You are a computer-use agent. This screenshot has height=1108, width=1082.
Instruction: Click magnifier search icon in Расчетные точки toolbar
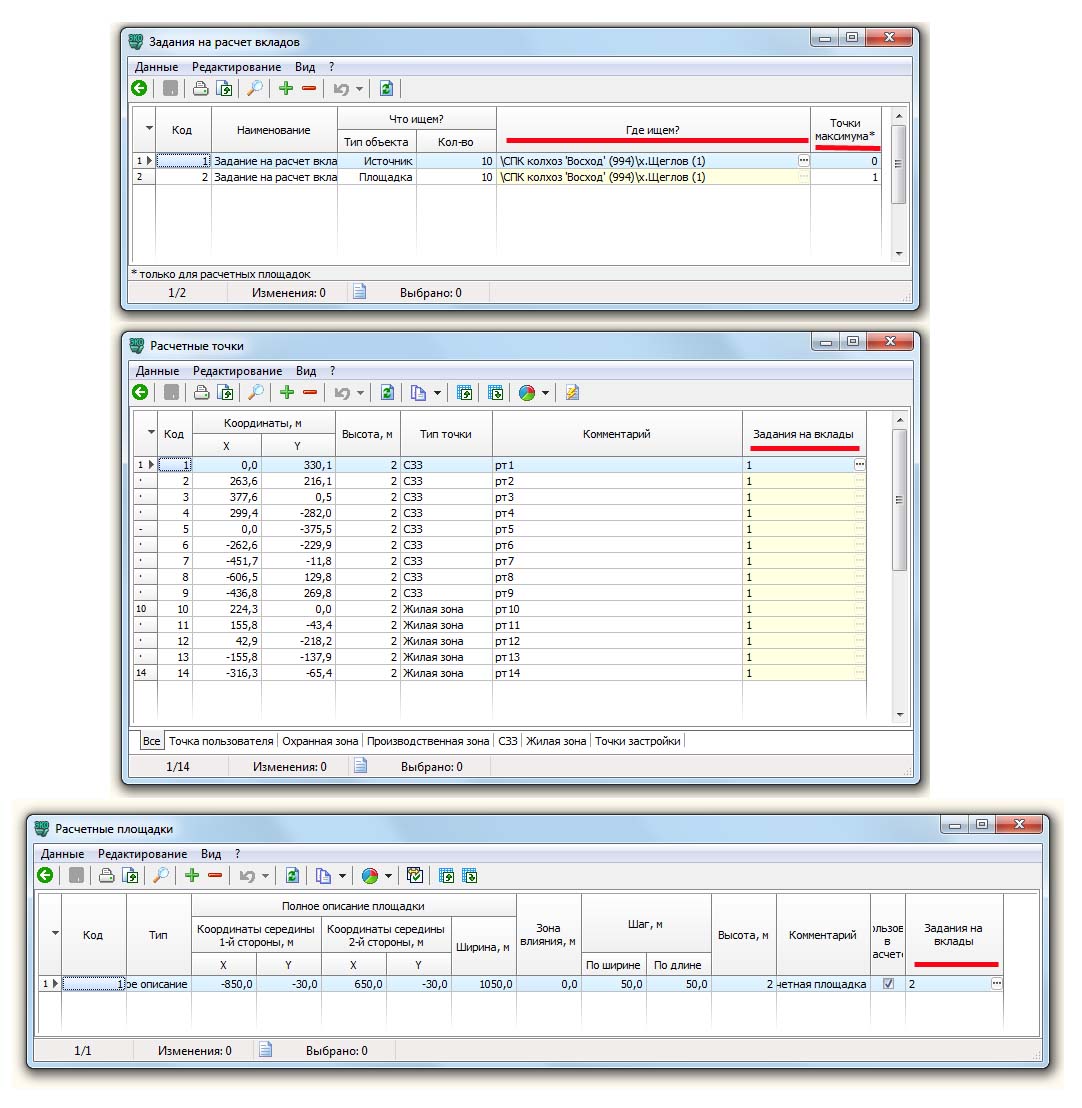click(x=256, y=393)
